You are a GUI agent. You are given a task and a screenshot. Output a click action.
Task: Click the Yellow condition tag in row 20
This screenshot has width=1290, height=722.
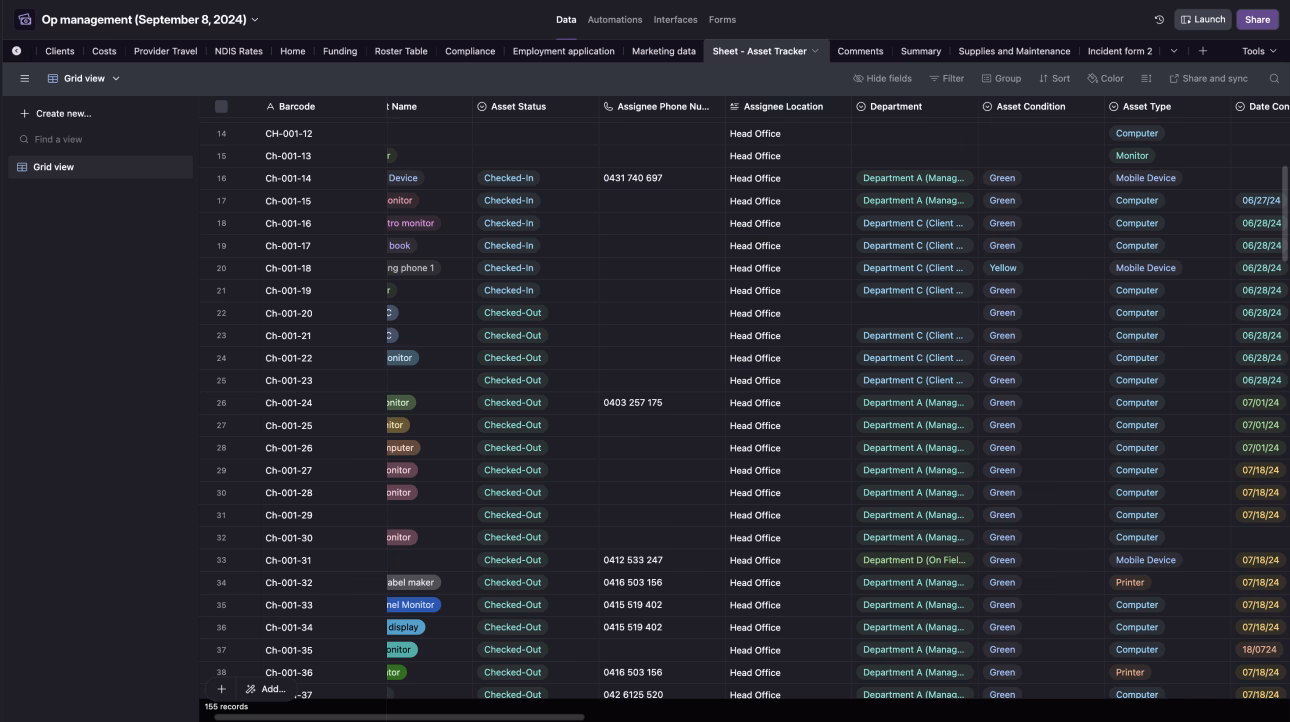coord(1002,268)
